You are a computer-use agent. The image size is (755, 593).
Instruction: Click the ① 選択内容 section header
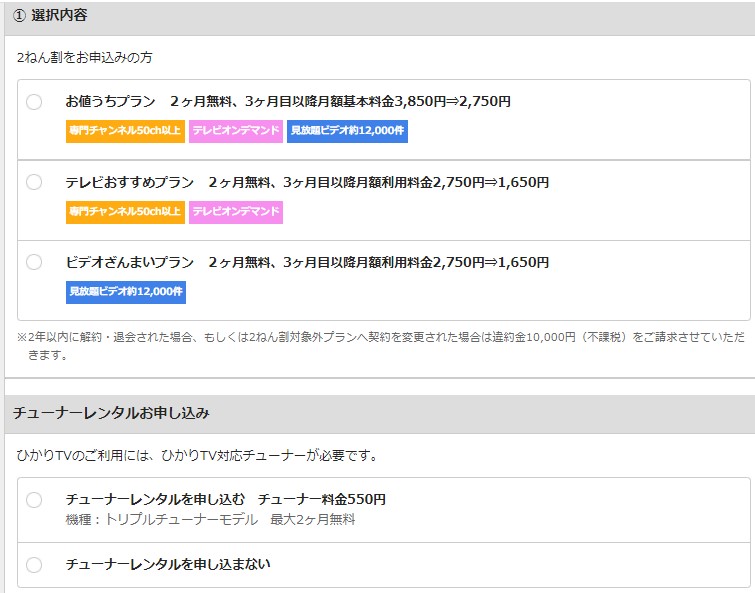[x=379, y=17]
